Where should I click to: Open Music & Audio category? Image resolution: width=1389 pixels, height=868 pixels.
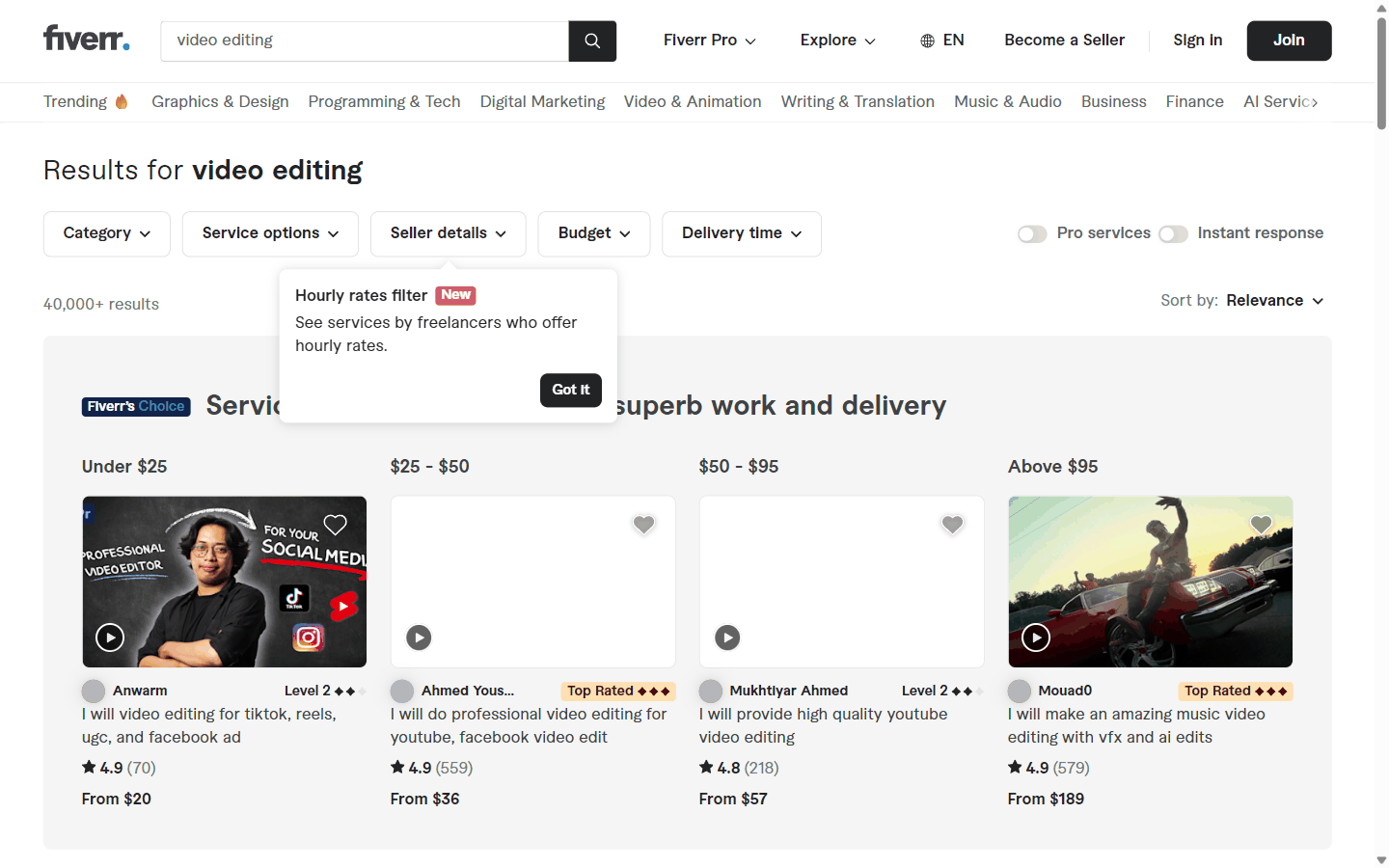1008,102
